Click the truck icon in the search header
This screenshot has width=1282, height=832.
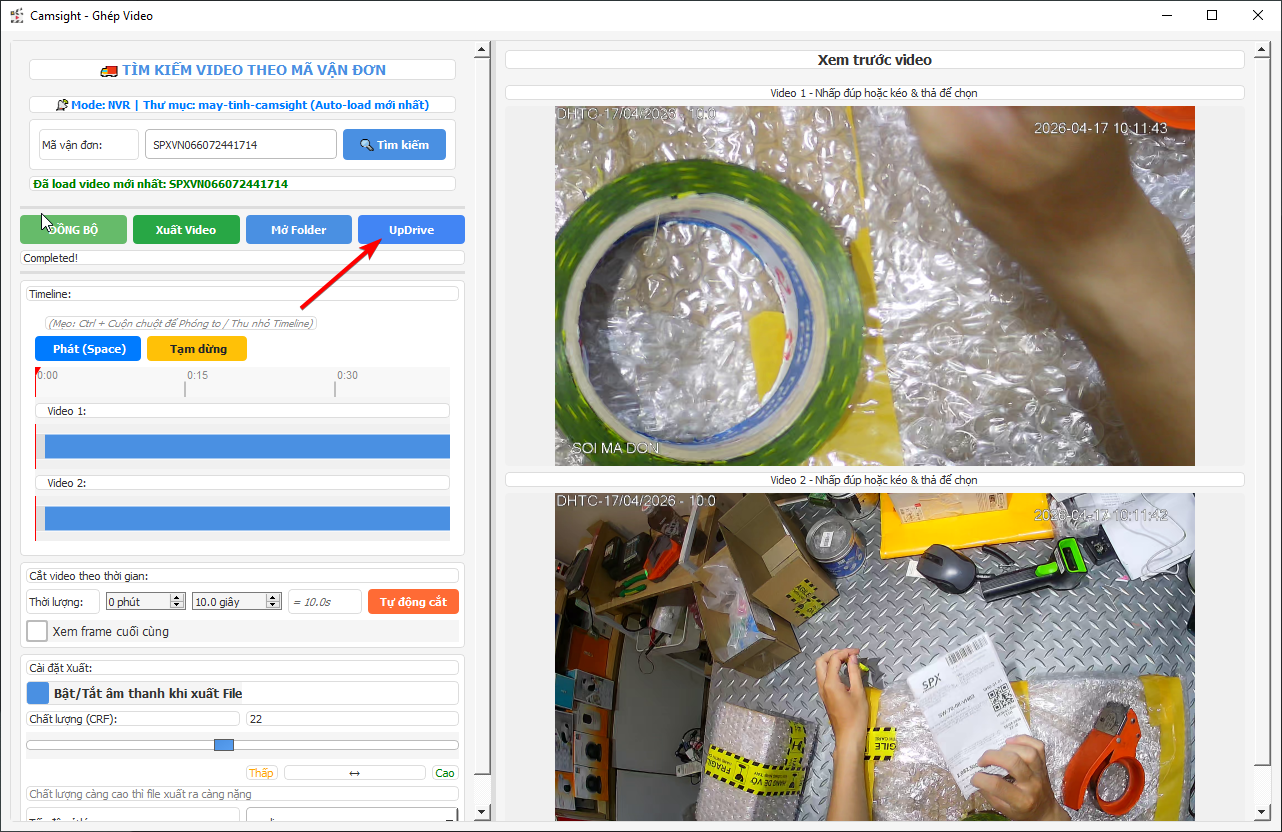pos(109,70)
